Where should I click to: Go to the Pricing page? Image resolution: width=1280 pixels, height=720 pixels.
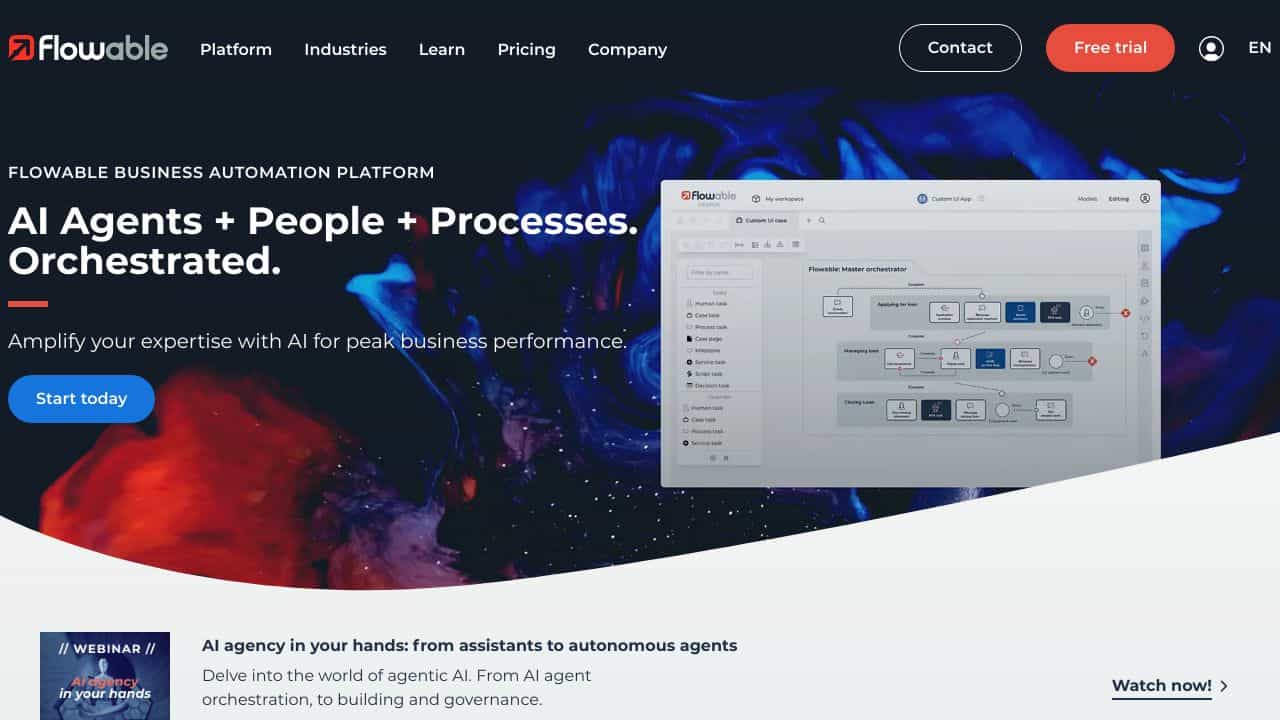[x=527, y=49]
